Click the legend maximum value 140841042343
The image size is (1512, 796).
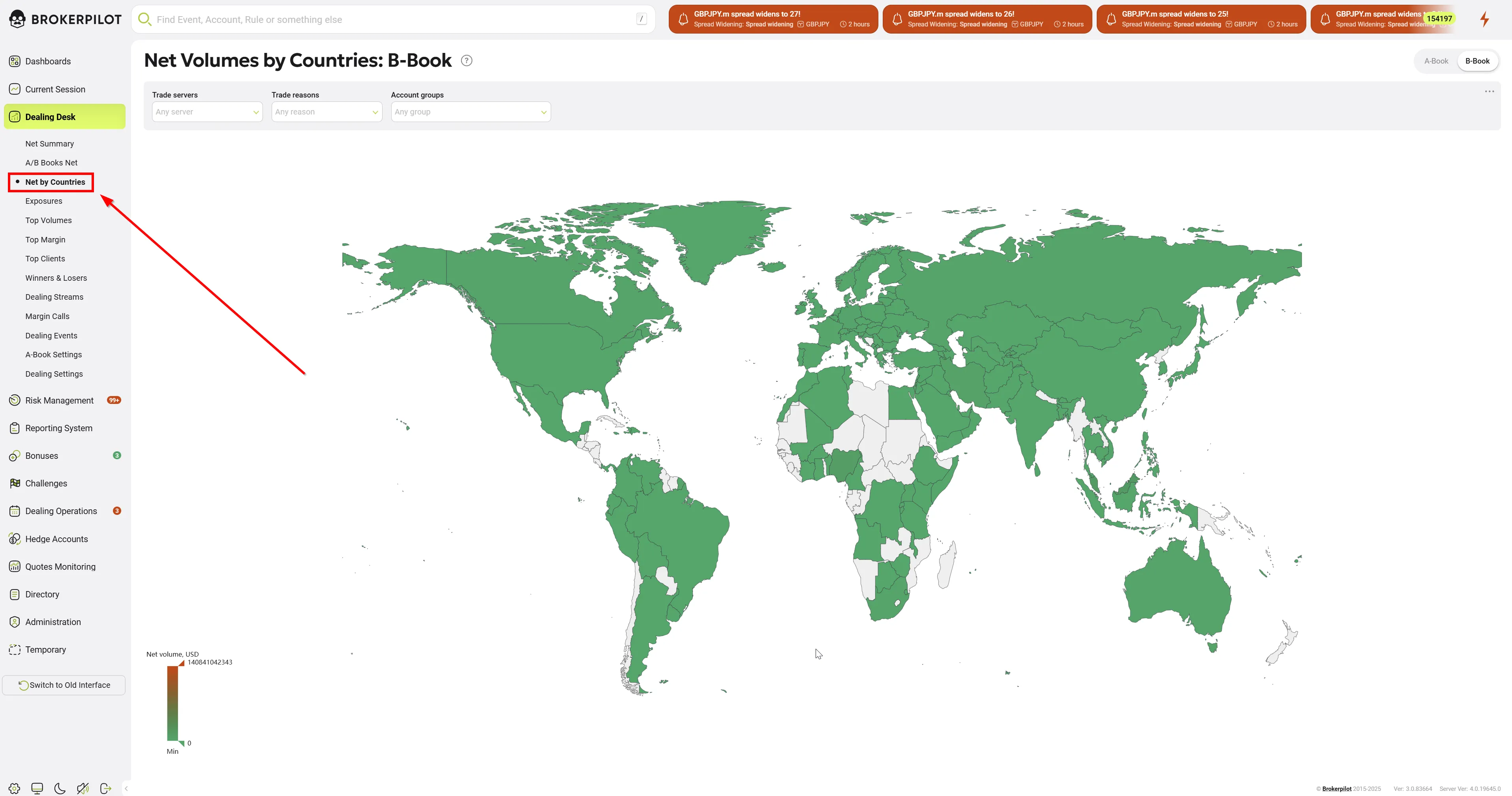pyautogui.click(x=210, y=662)
